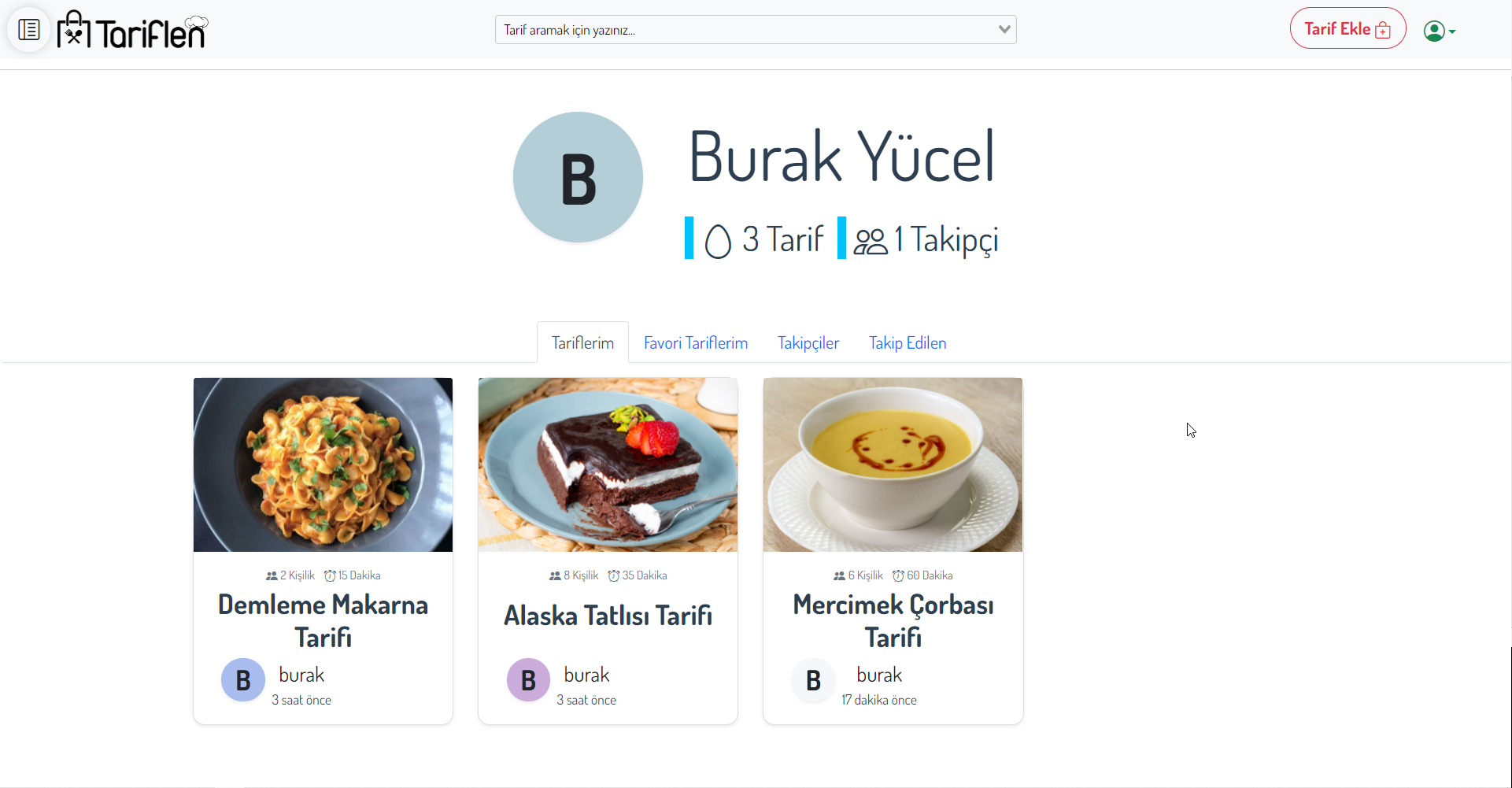Open the Demleme Makarna photo thumbnail
The height and width of the screenshot is (788, 1512).
(323, 464)
